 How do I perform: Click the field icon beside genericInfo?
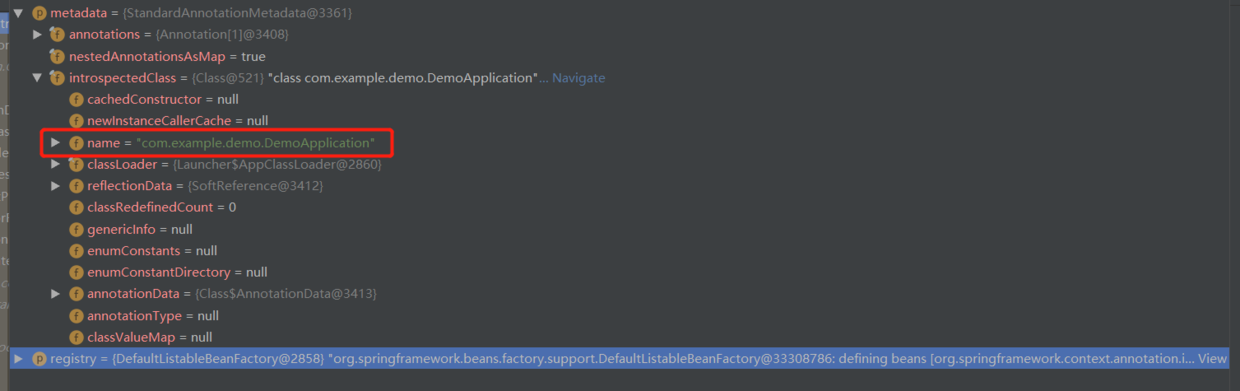click(x=76, y=229)
